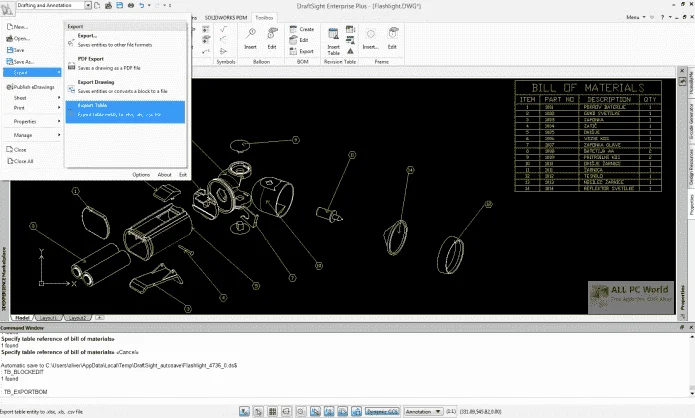Click Create BOM in the ribbon
Image resolution: width=695 pixels, height=418 pixels.
tap(301, 29)
